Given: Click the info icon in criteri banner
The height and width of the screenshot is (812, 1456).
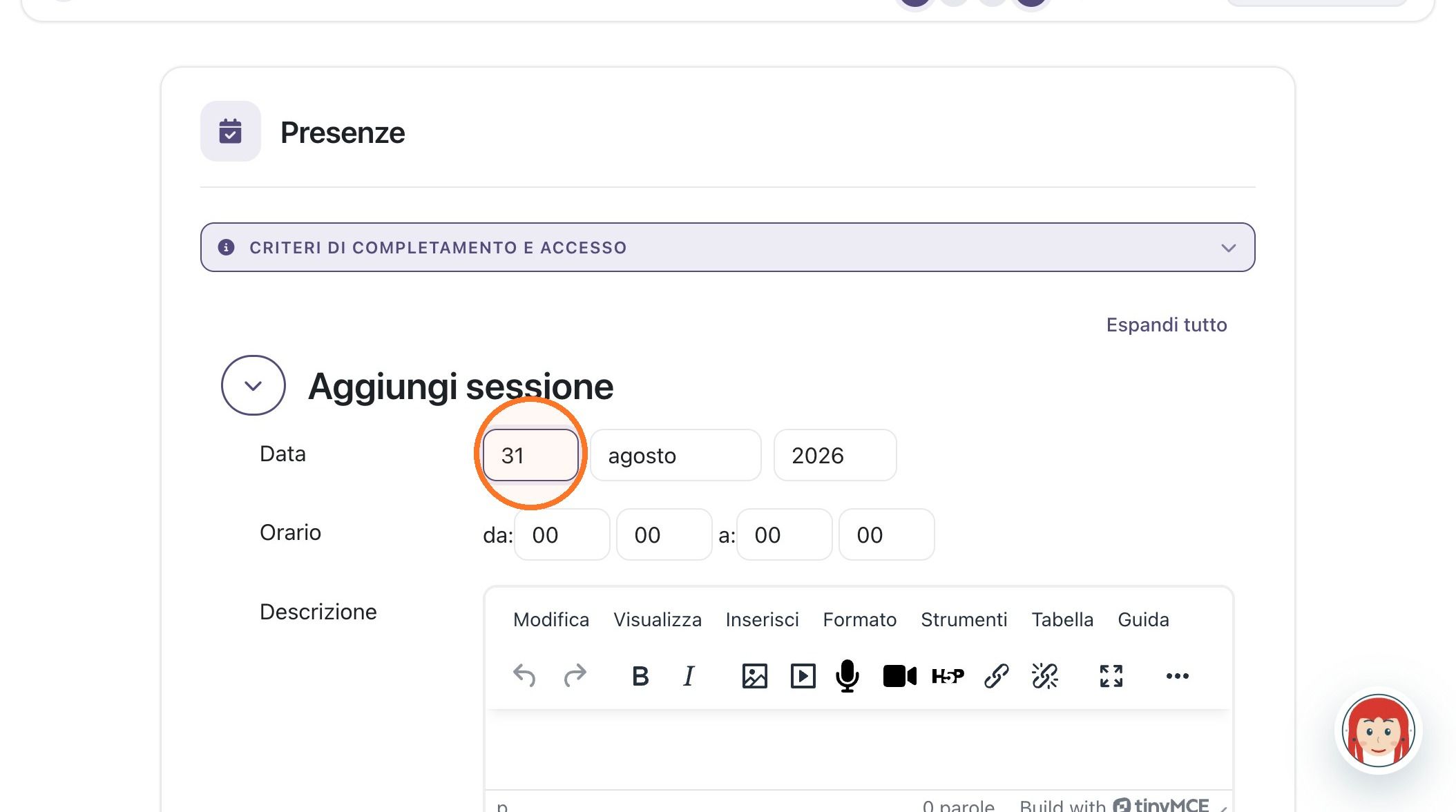Looking at the screenshot, I should click(226, 247).
